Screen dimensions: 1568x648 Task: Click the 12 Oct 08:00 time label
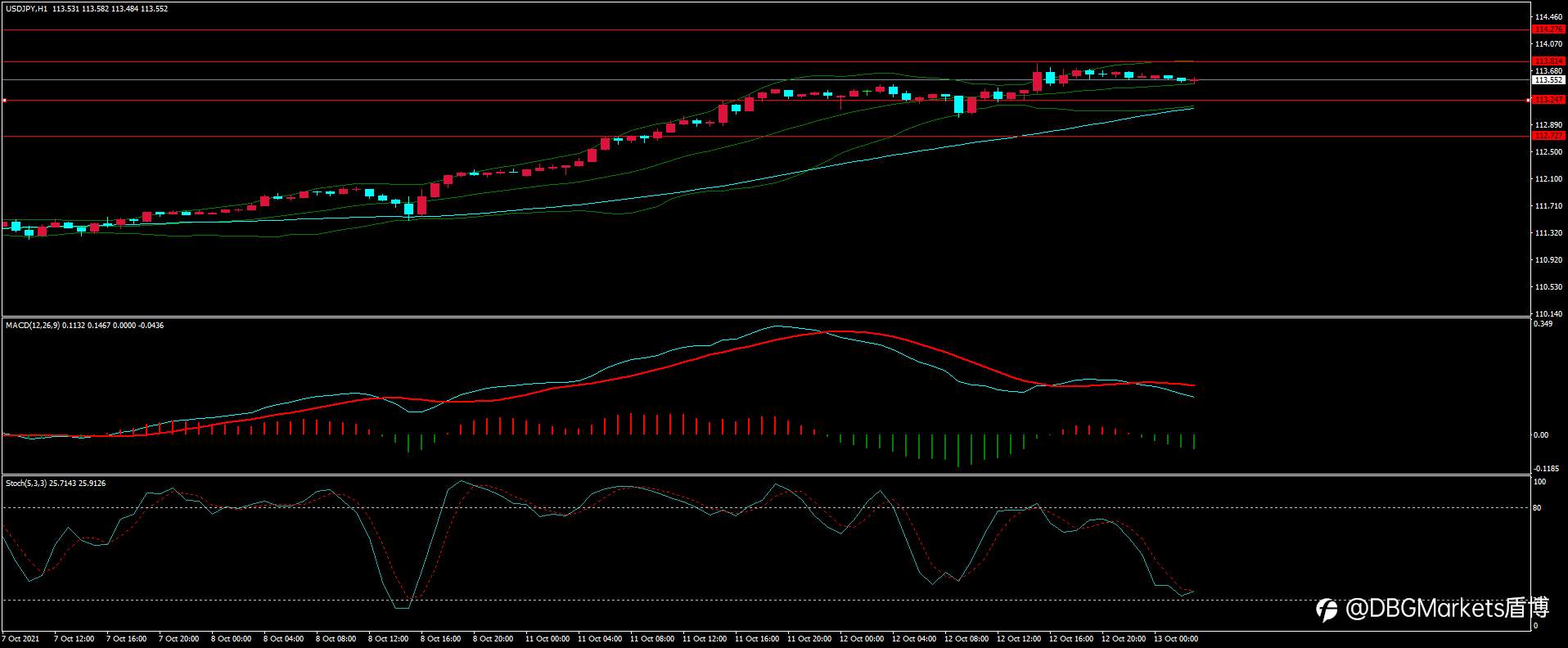[x=966, y=639]
